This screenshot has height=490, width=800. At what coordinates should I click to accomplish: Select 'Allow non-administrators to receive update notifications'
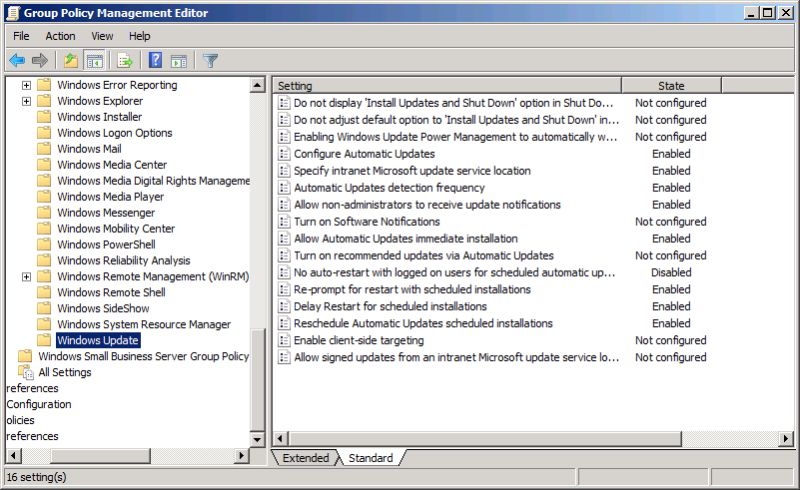pyautogui.click(x=427, y=205)
